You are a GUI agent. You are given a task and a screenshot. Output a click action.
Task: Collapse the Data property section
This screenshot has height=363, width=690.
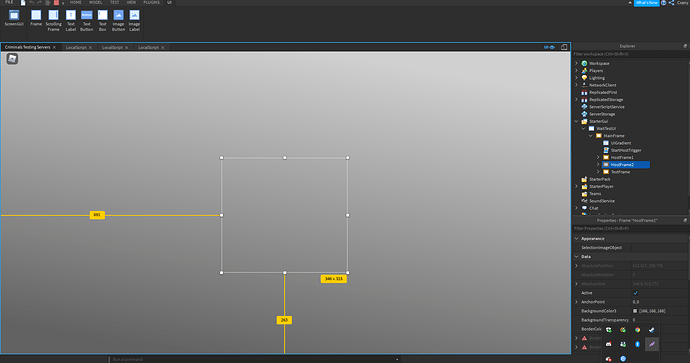point(577,257)
